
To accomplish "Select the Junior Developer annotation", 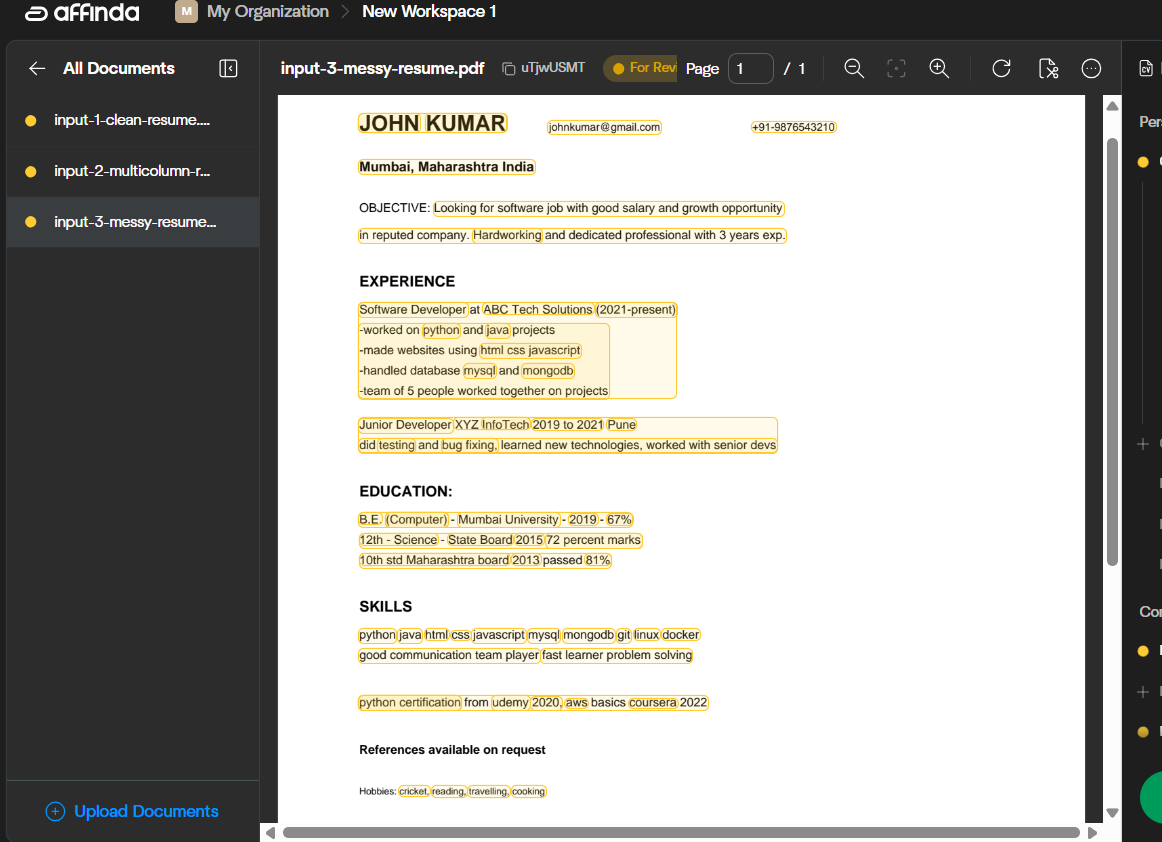I will pyautogui.click(x=405, y=425).
